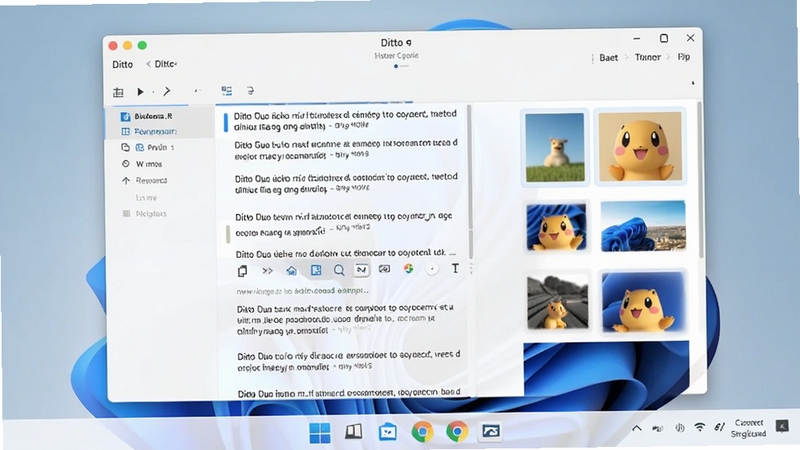Select the clip entry starting 'Ditto Duo tulo'
The width and height of the screenshot is (800, 450).
tap(346, 149)
